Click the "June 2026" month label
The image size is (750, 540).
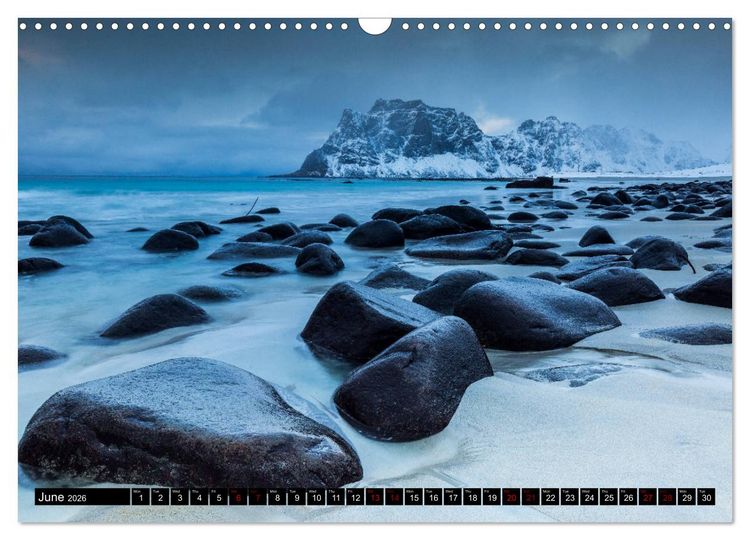[62, 497]
